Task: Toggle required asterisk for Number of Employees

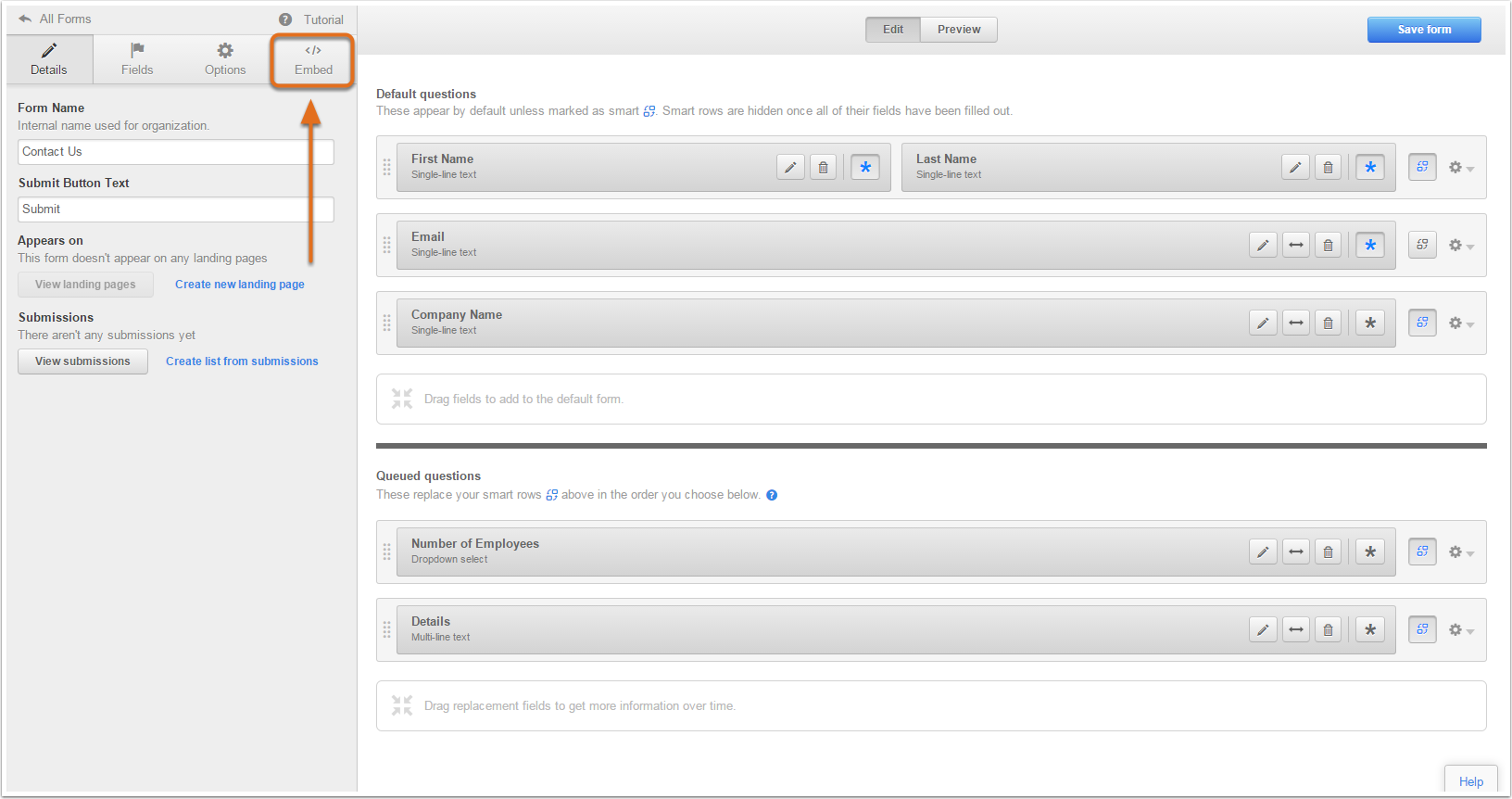Action: (x=1370, y=552)
